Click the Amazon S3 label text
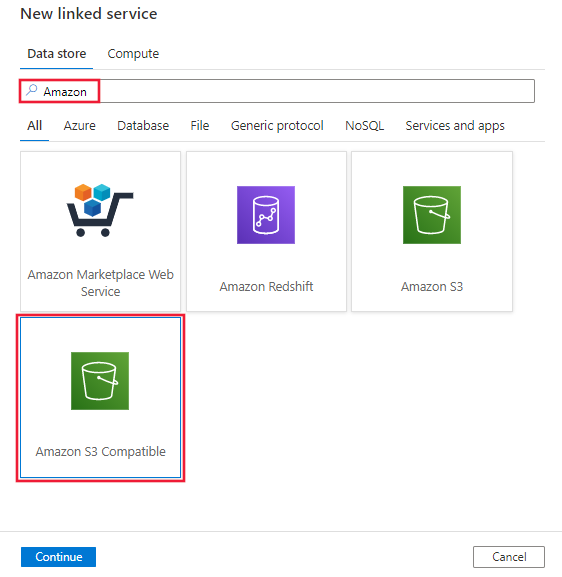The height and width of the screenshot is (577, 562). point(432,286)
